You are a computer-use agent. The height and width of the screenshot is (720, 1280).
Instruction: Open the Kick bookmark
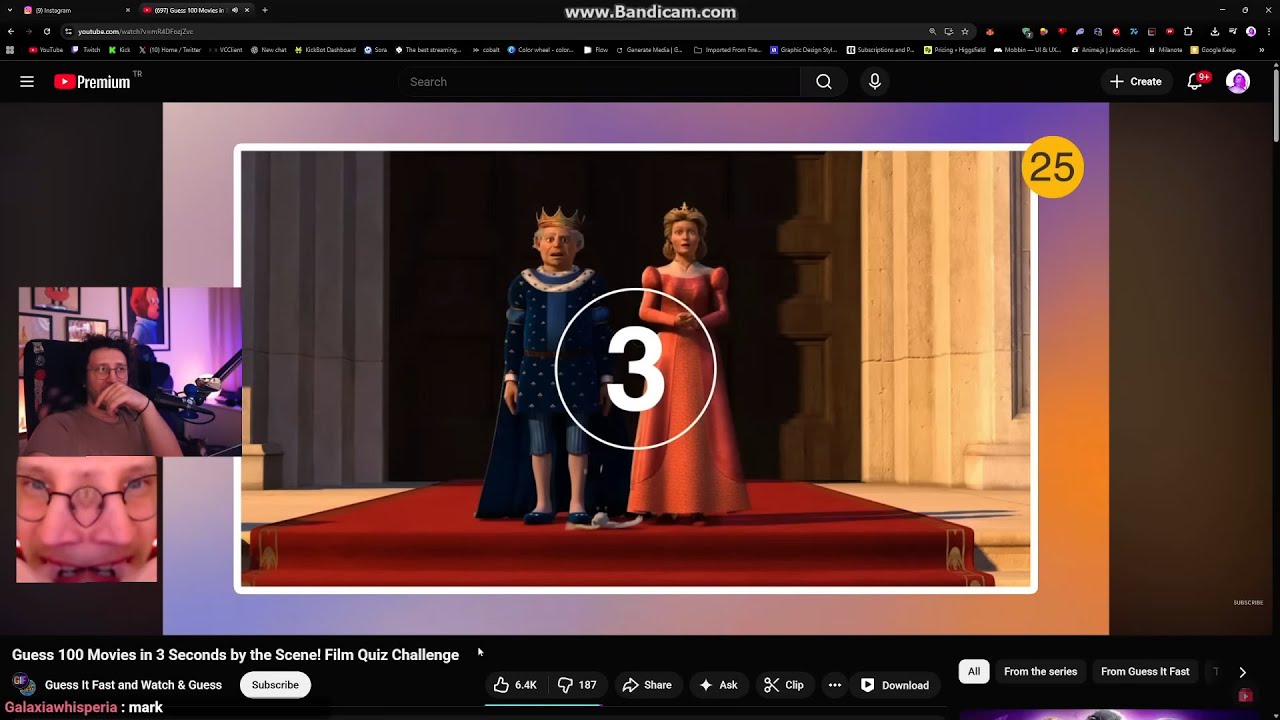(x=120, y=49)
